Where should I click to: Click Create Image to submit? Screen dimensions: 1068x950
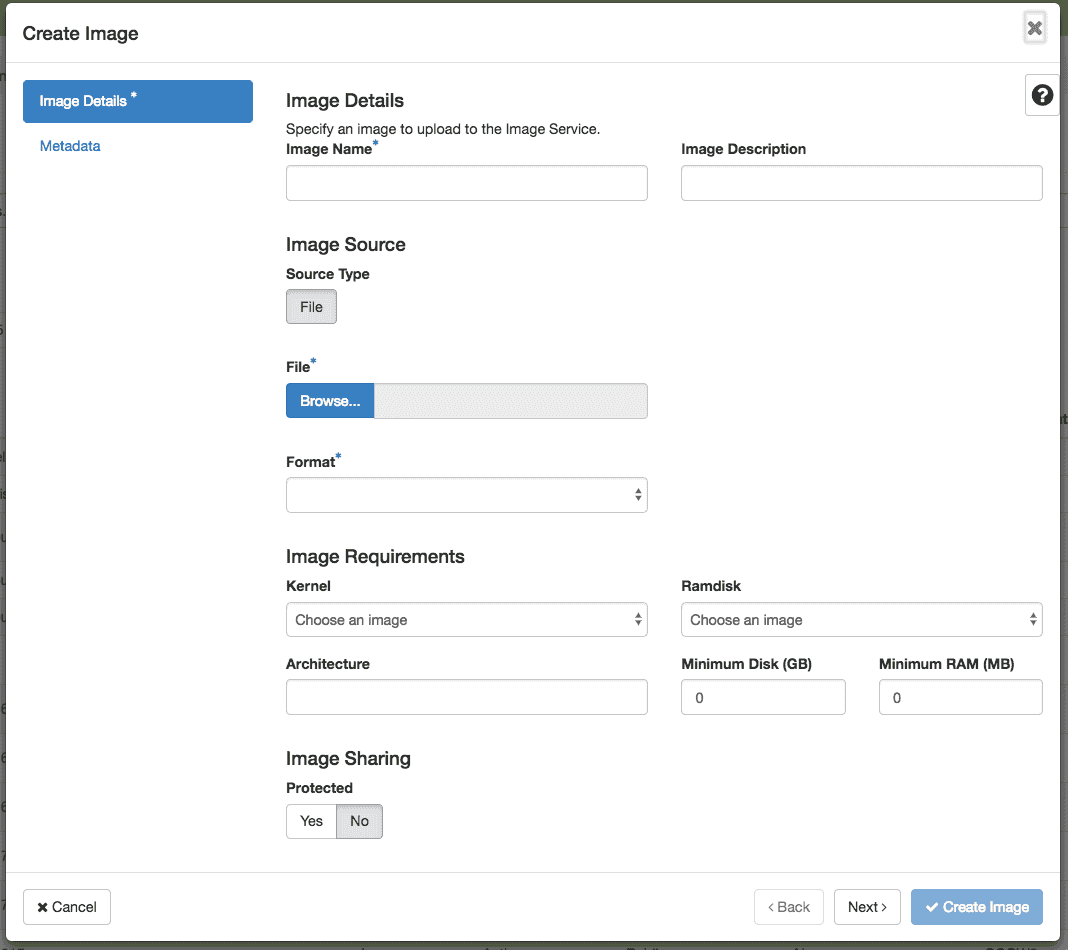(x=976, y=906)
